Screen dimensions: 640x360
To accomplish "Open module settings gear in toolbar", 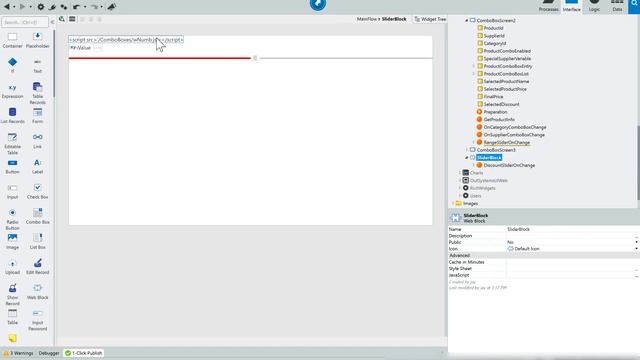I will coord(40,7).
